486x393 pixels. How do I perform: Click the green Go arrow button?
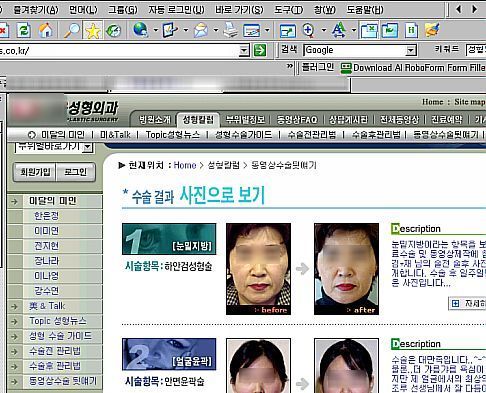pyautogui.click(x=260, y=50)
